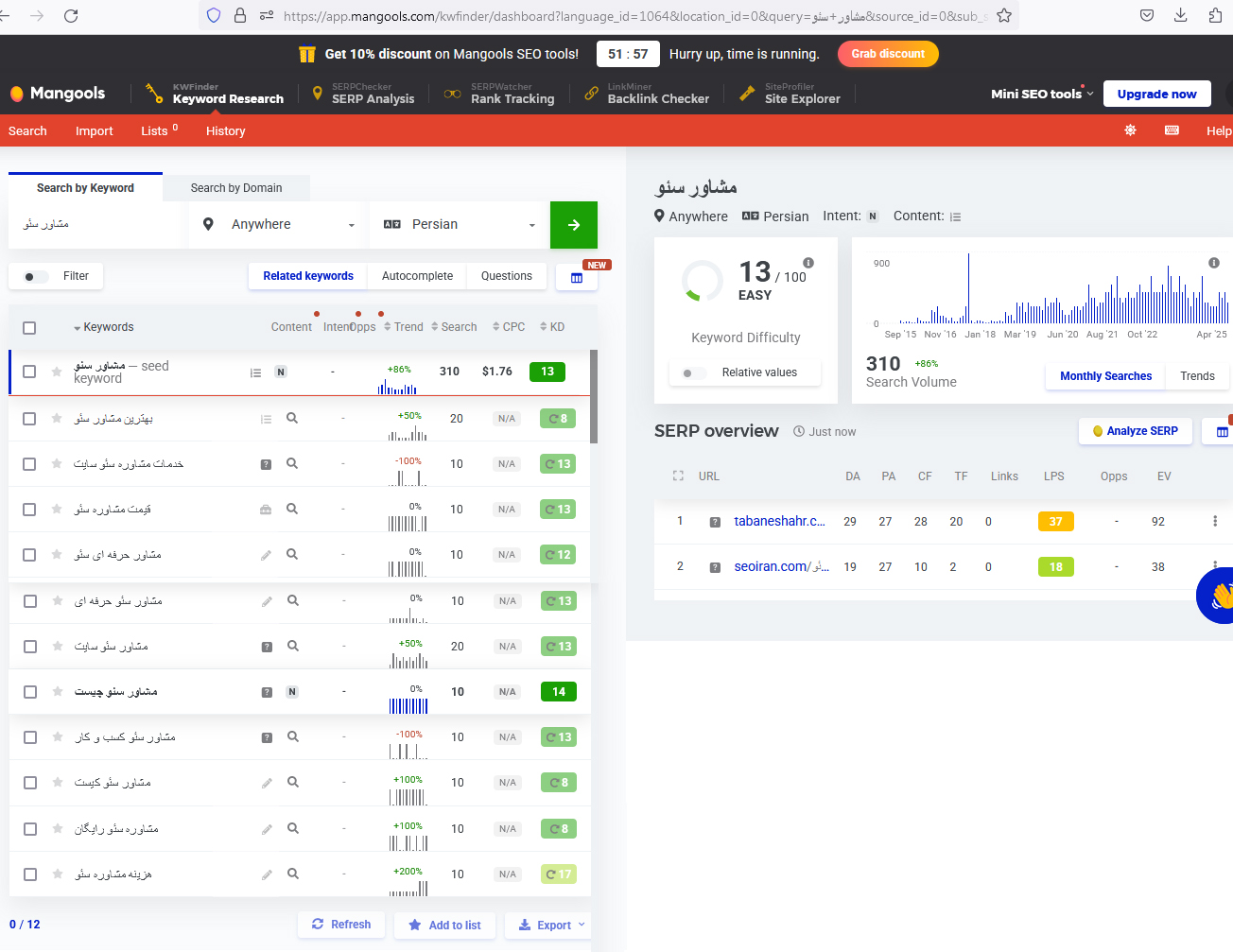Screen dimensions: 1233x952
Task: Open the row menu for tabaneshahr result
Action: [1215, 521]
